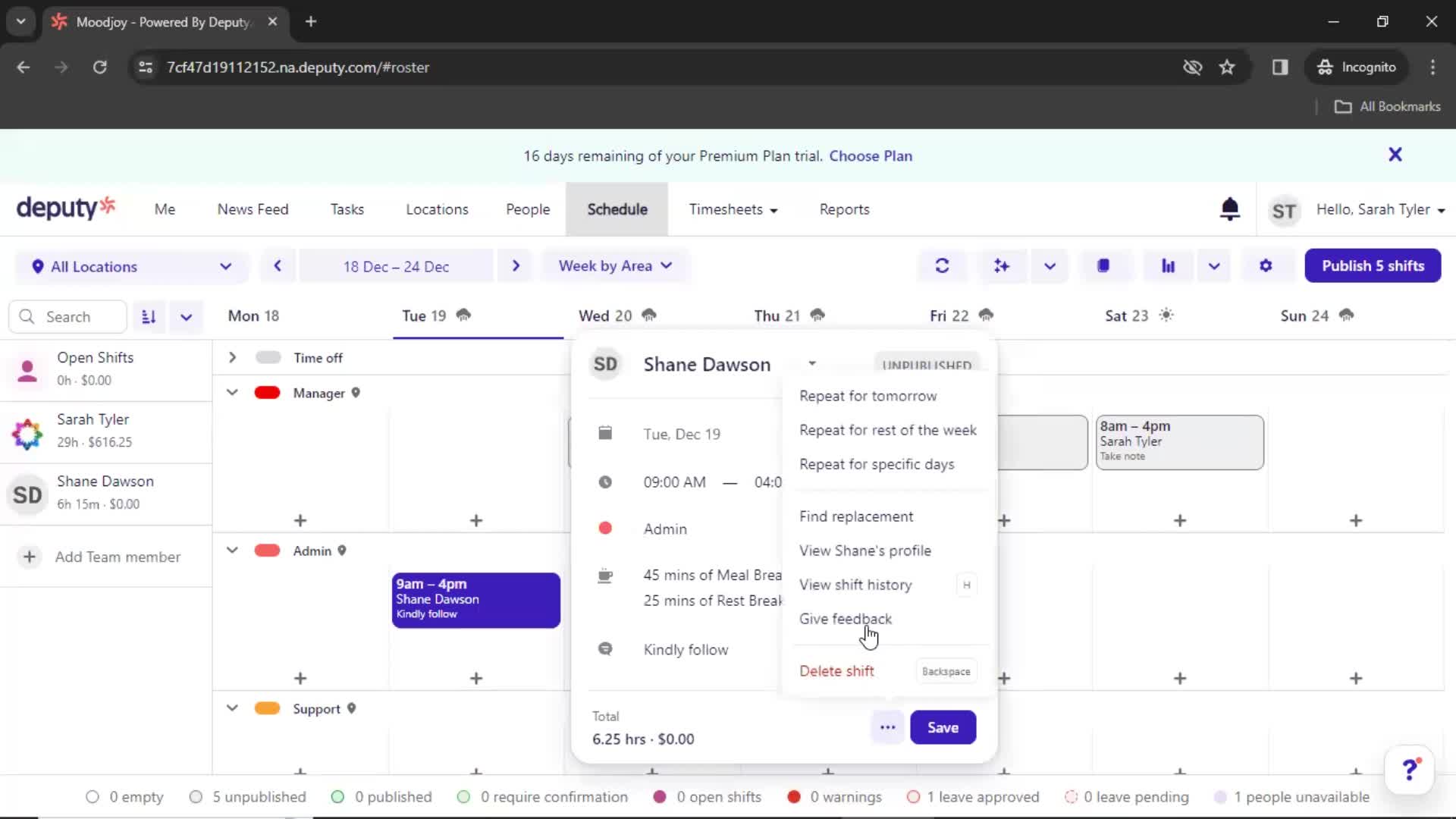Click the user profile avatar icon

[1283, 210]
